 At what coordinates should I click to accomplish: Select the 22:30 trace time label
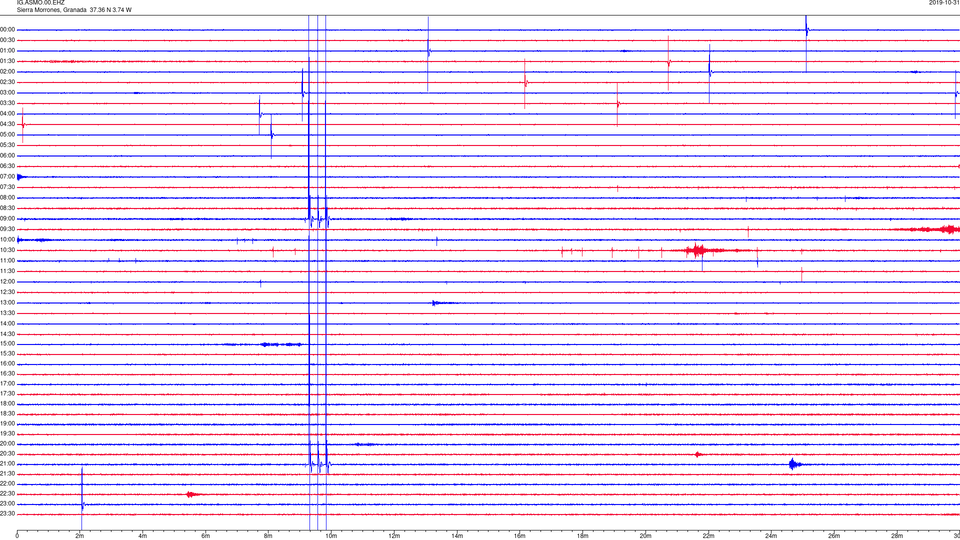[7, 493]
